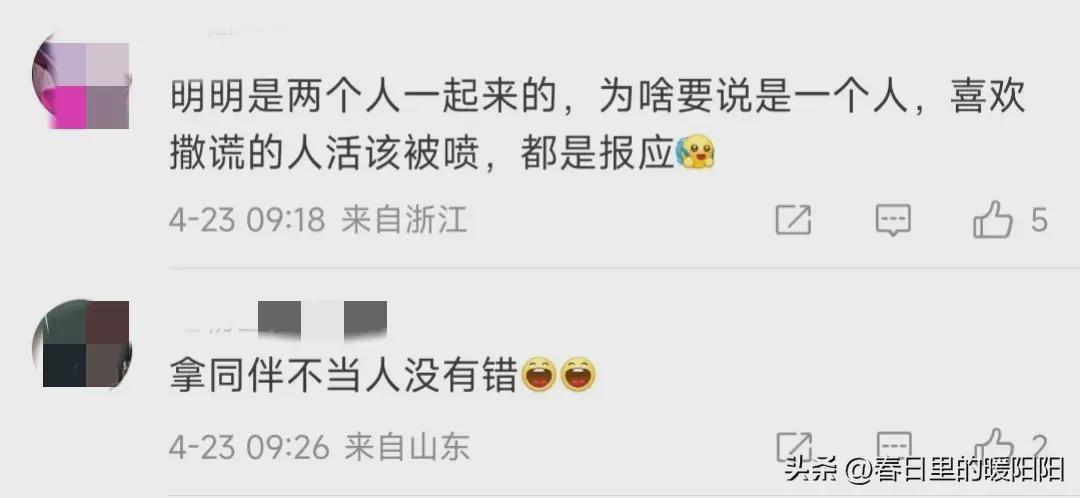
Task: Select the 来自浙江 location label
Action: click(x=404, y=221)
